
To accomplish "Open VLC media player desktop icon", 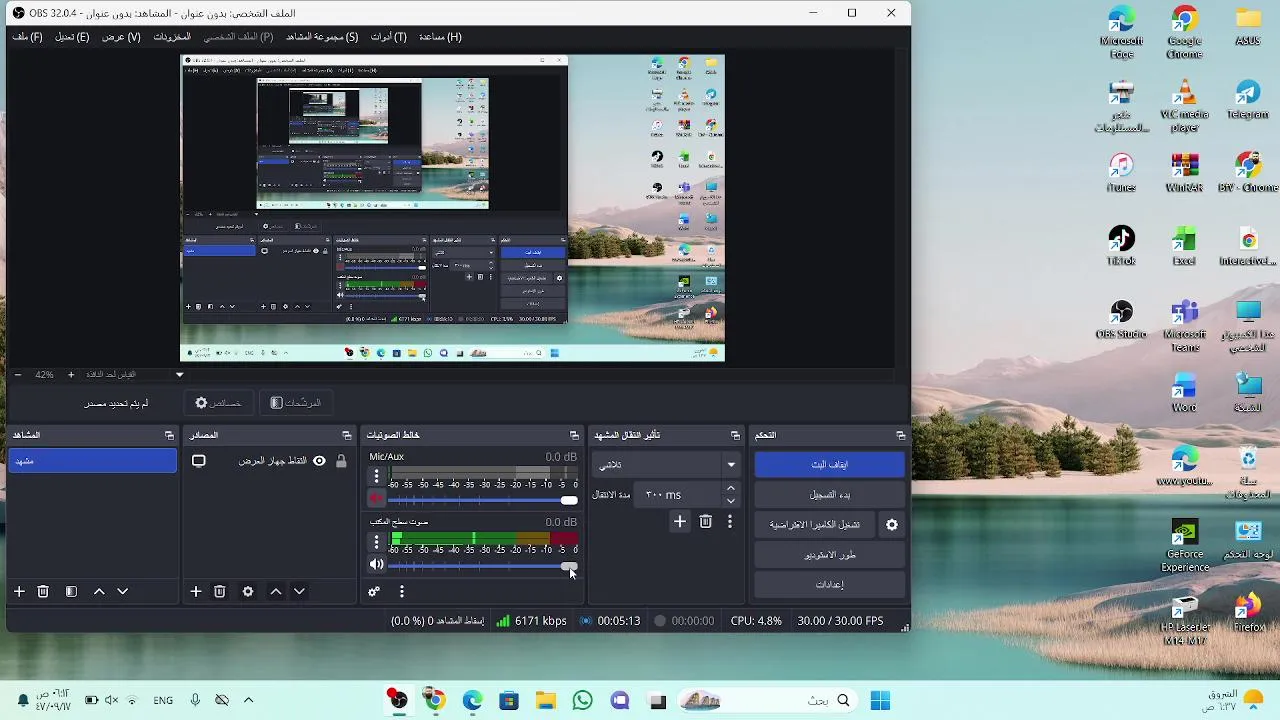I will pyautogui.click(x=1185, y=106).
